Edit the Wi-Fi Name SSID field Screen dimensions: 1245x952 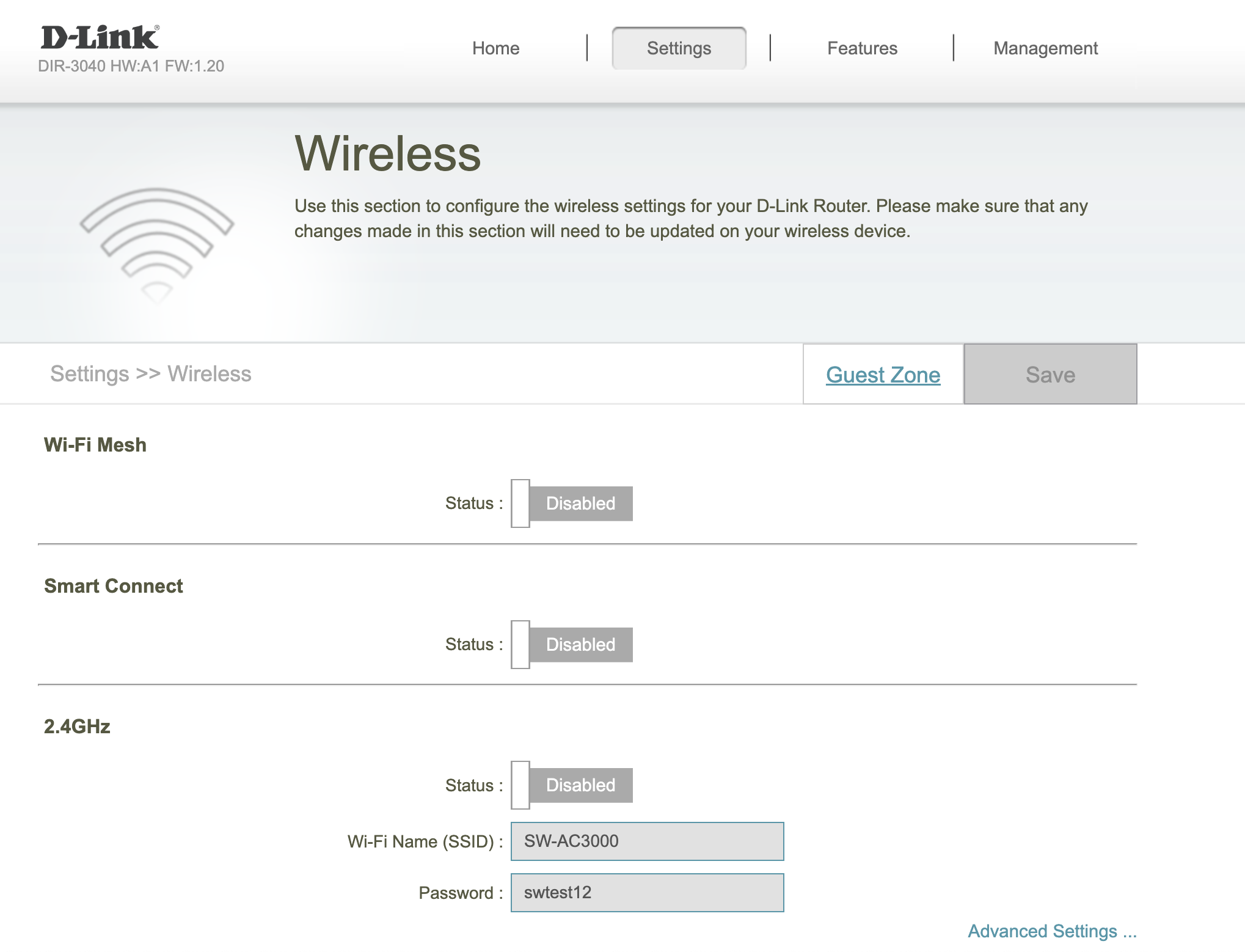pyautogui.click(x=646, y=841)
